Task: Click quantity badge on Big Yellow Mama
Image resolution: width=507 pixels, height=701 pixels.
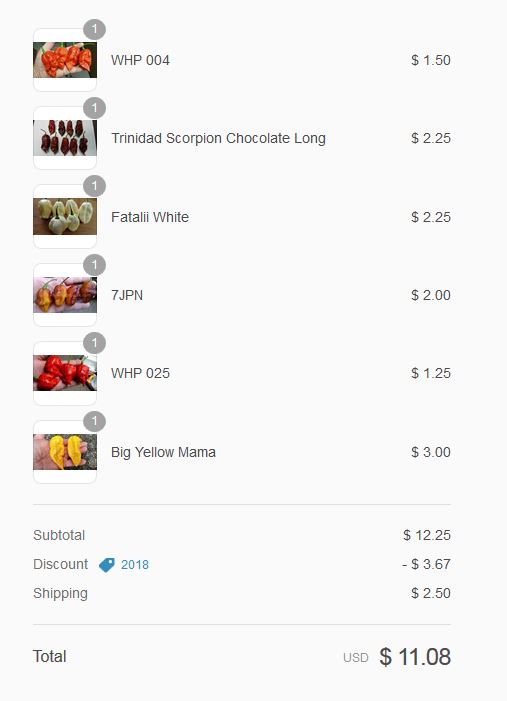Action: point(94,422)
